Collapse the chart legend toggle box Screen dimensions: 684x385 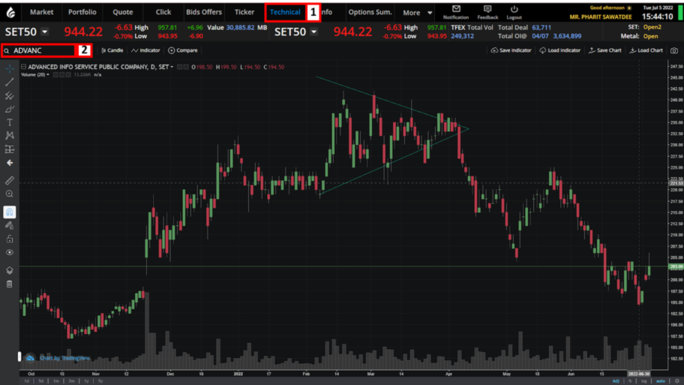(x=24, y=67)
